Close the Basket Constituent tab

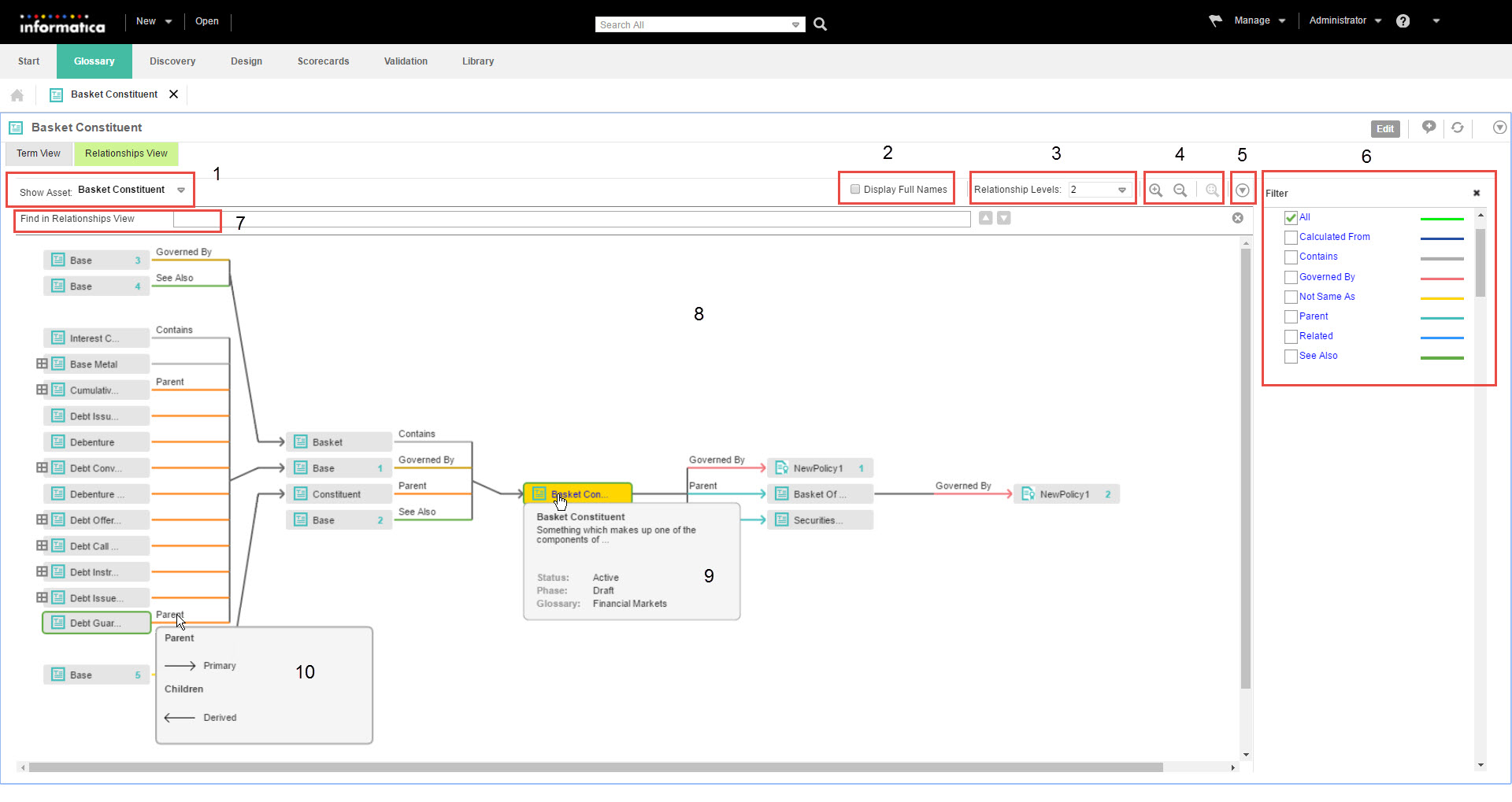point(173,94)
